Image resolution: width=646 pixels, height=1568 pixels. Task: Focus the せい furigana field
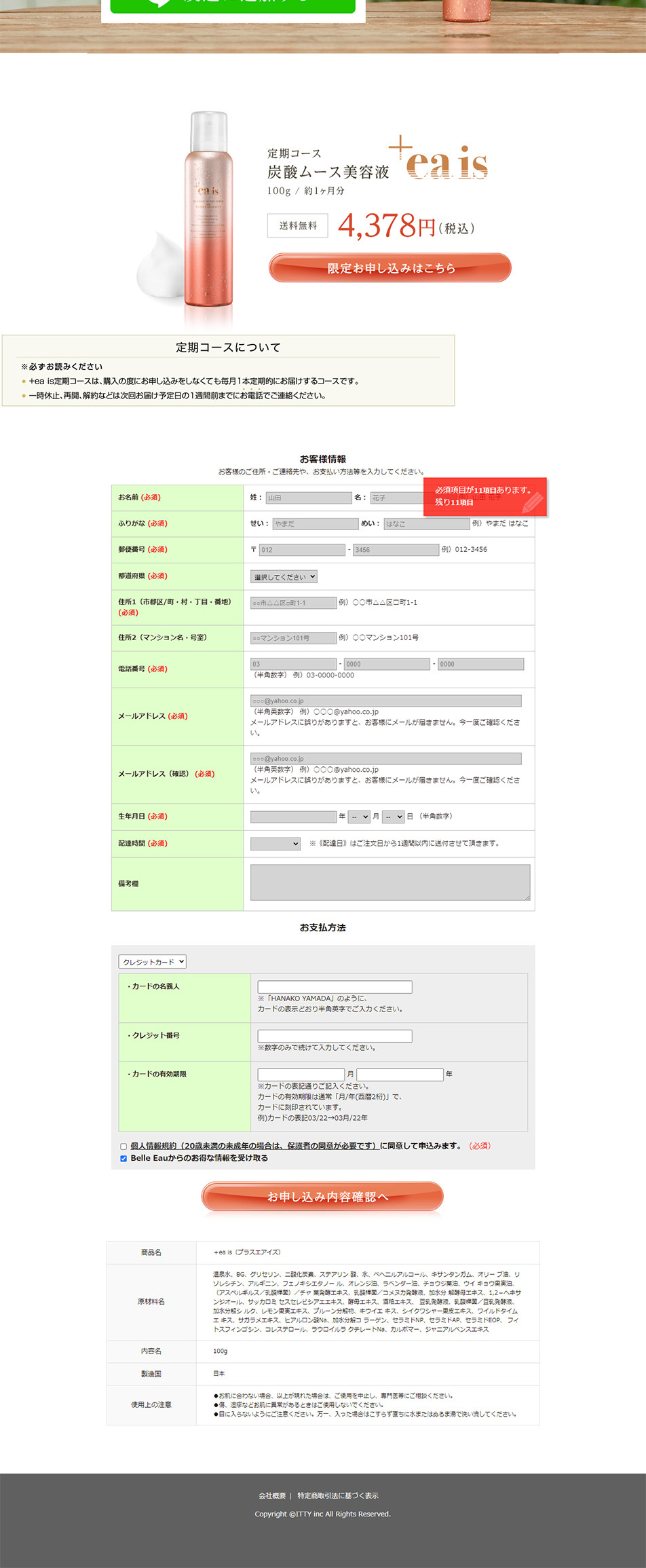click(x=315, y=523)
